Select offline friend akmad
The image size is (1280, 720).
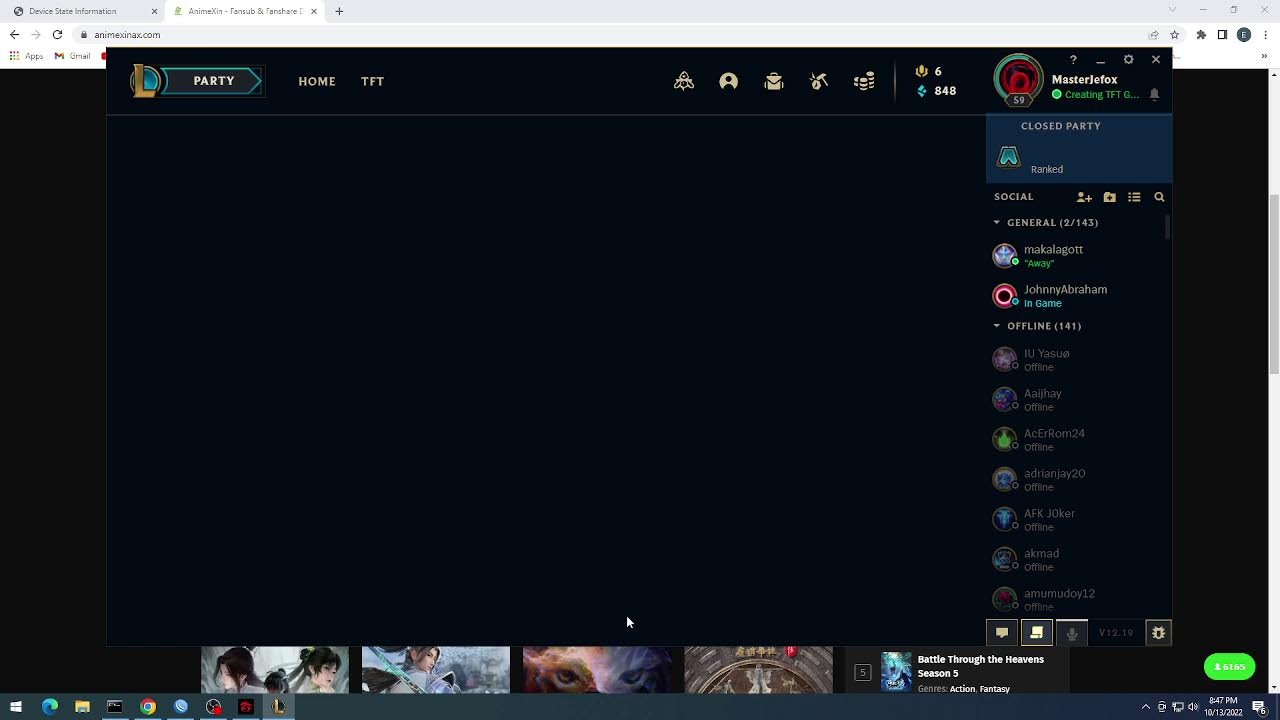(1076, 560)
